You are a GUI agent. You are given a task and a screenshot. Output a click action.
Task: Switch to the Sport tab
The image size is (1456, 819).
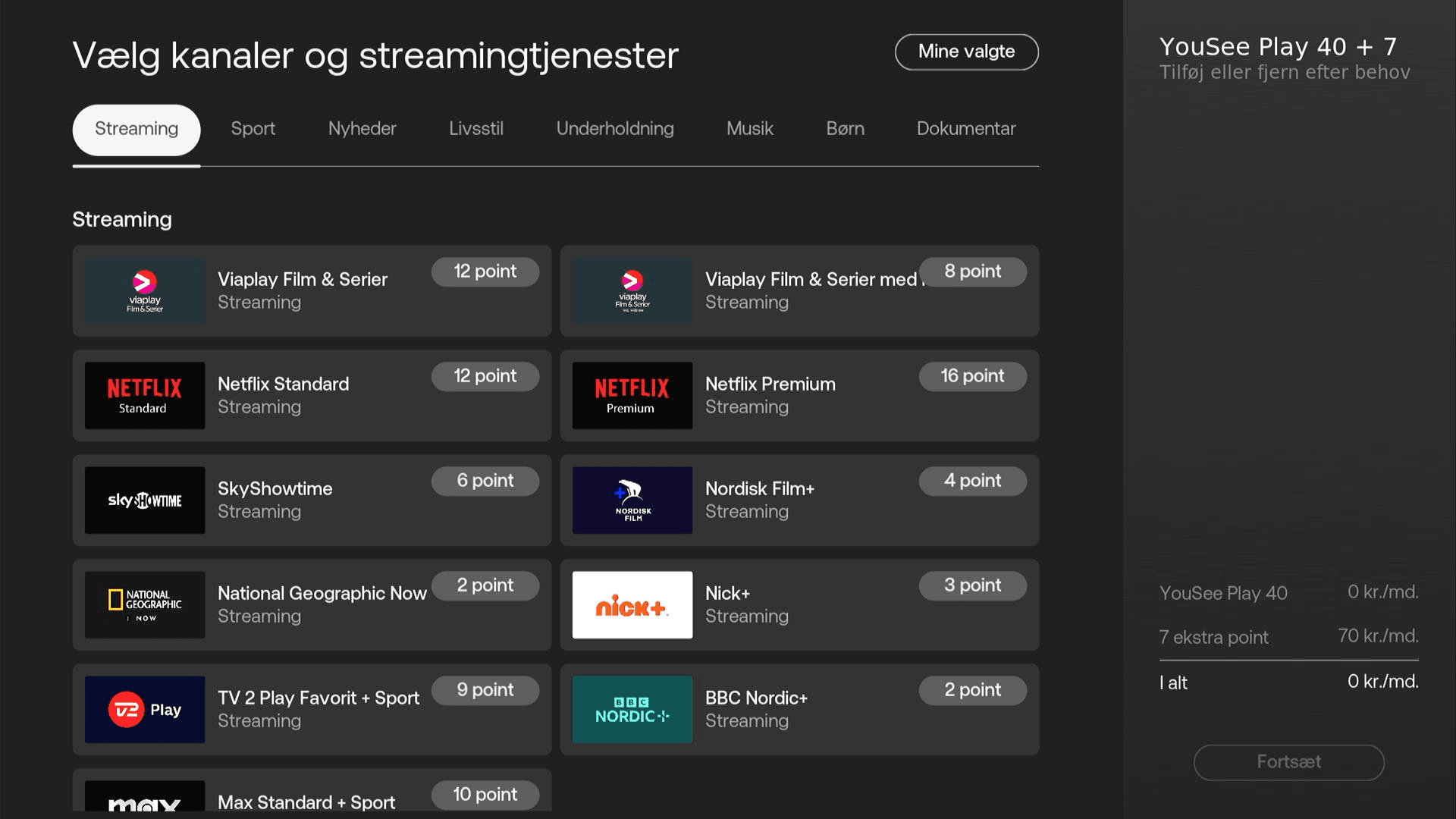(x=253, y=129)
